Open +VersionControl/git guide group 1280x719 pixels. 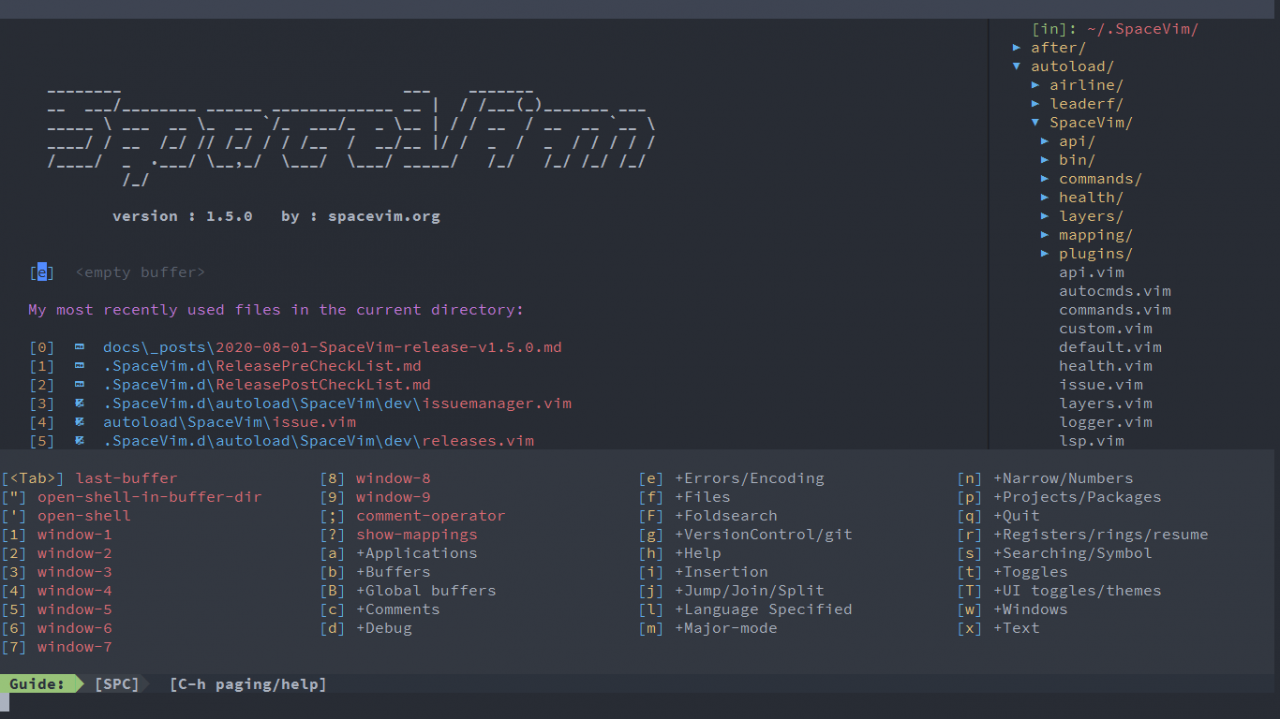[x=764, y=534]
